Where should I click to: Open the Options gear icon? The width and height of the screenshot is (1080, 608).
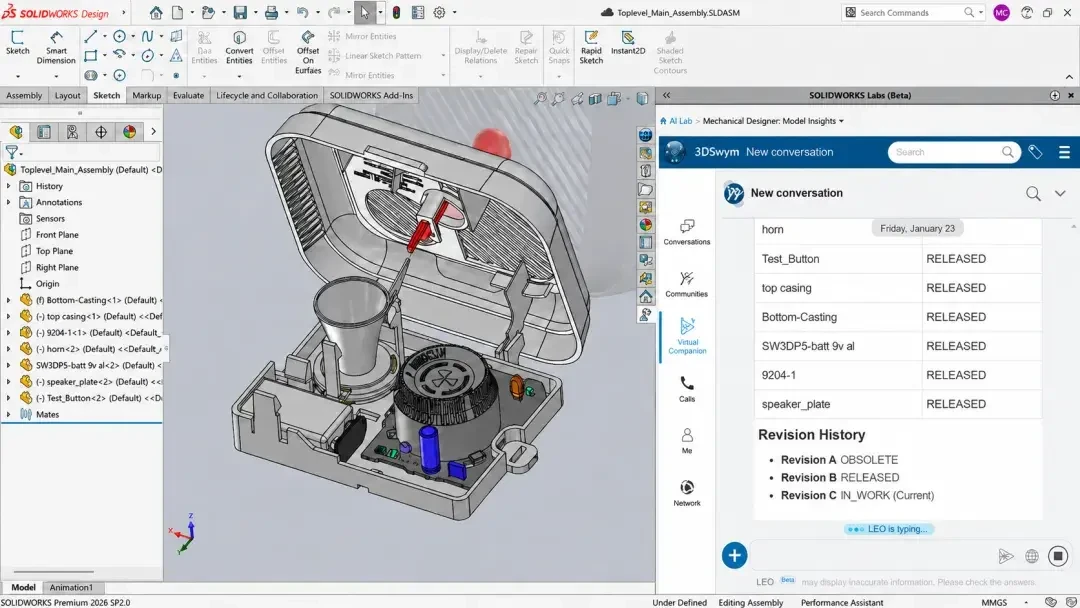(439, 12)
